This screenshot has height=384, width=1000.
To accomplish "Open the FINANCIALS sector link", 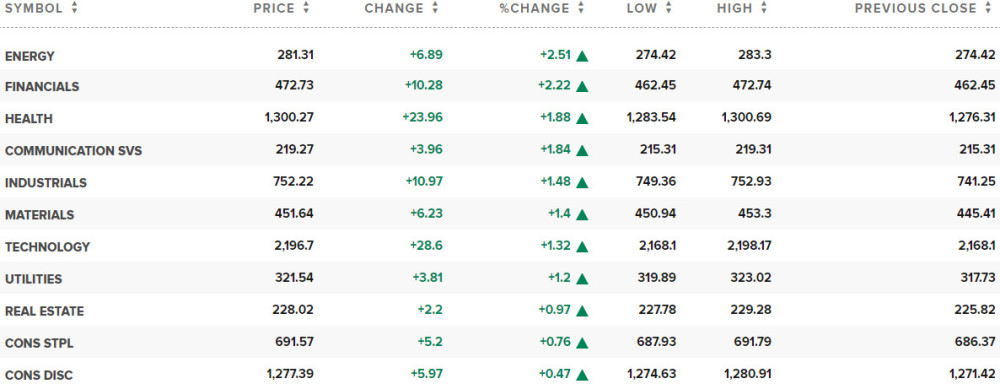I will 42,87.
